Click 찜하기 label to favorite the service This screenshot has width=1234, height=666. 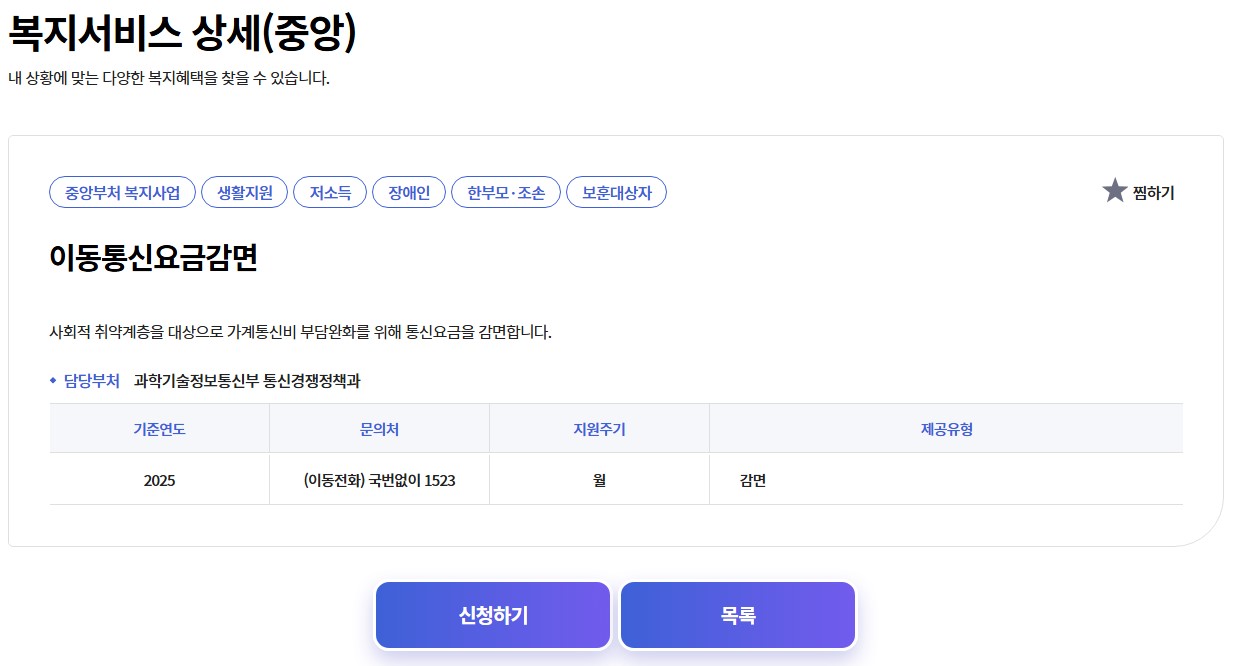tap(1155, 192)
